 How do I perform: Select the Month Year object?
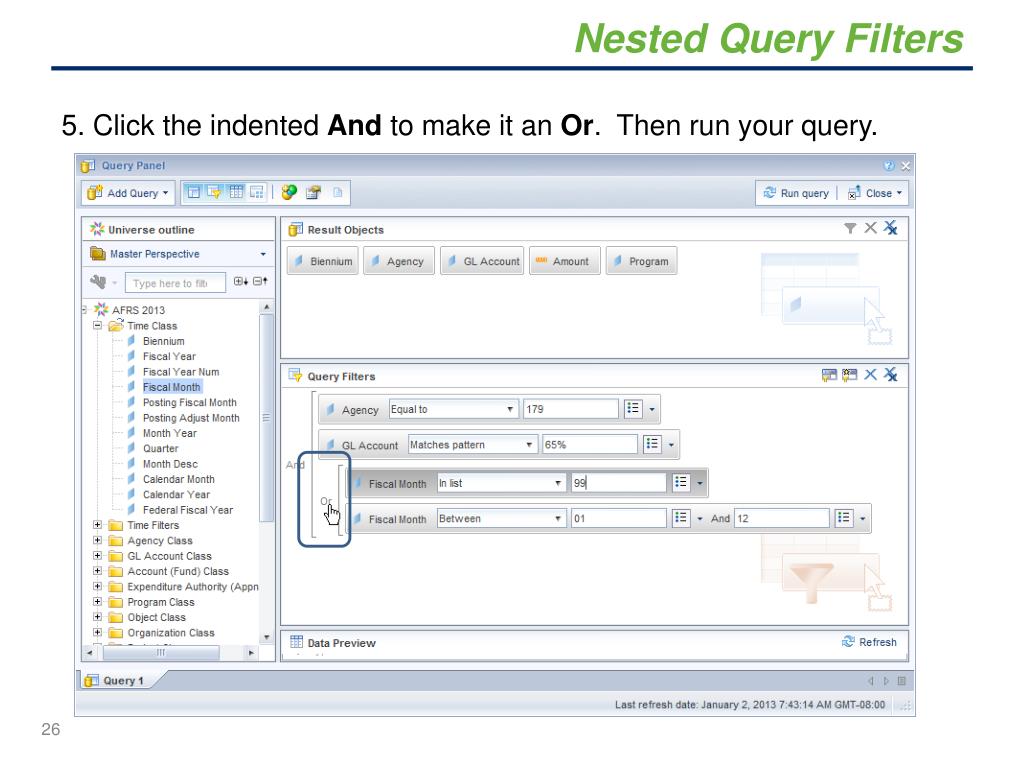(x=169, y=433)
